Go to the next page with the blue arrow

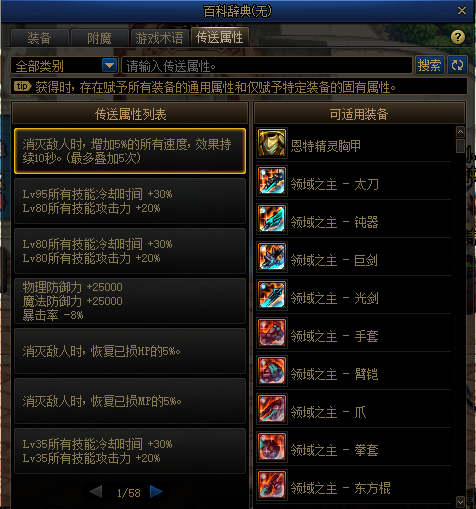coord(156,492)
